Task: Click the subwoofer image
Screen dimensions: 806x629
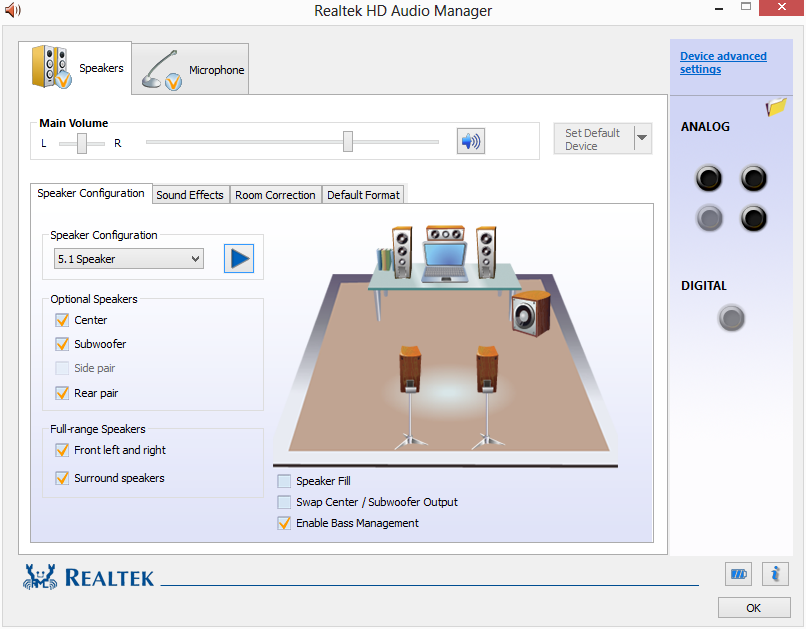Action: tap(531, 313)
